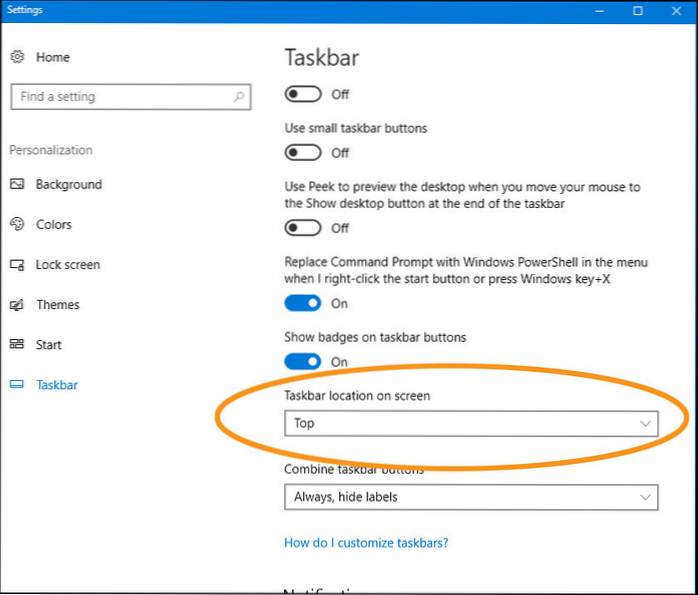Disable the Windows PowerShell replacement toggle

tap(304, 302)
